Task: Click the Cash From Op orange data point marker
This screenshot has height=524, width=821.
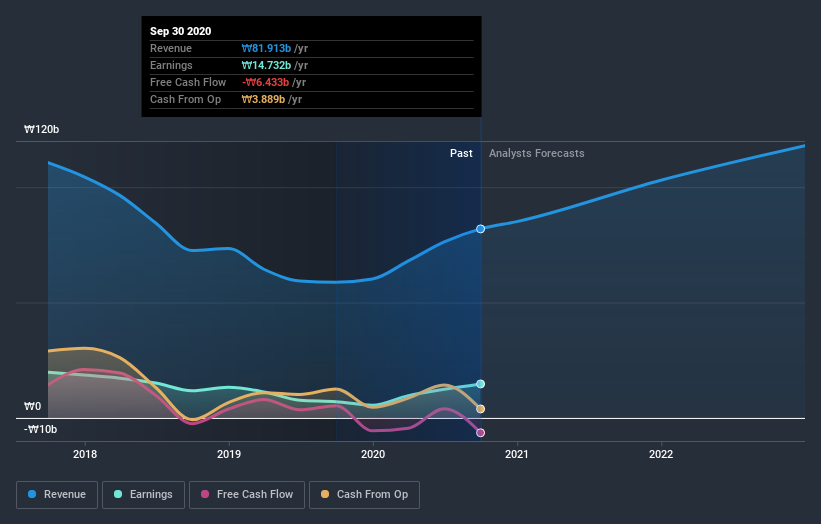Action: coord(480,409)
